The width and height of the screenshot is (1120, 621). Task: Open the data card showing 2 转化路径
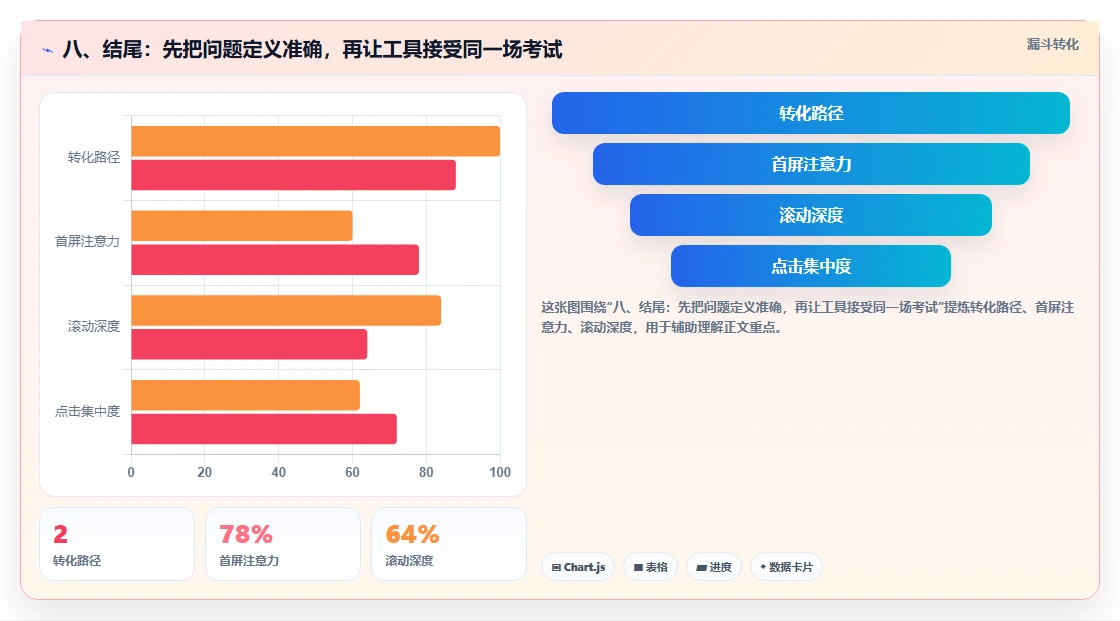tap(117, 544)
